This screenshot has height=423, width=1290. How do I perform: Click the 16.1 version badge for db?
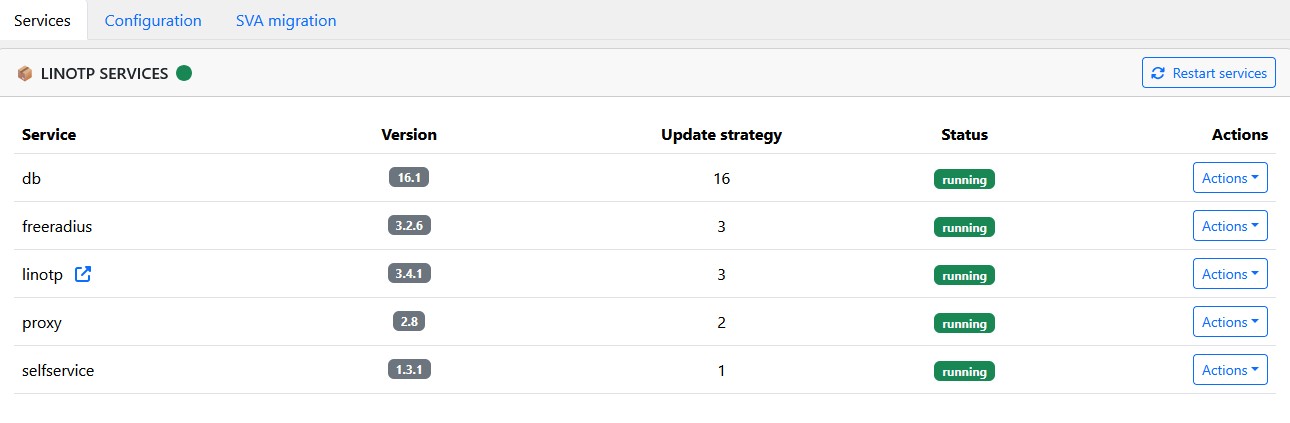(x=409, y=178)
